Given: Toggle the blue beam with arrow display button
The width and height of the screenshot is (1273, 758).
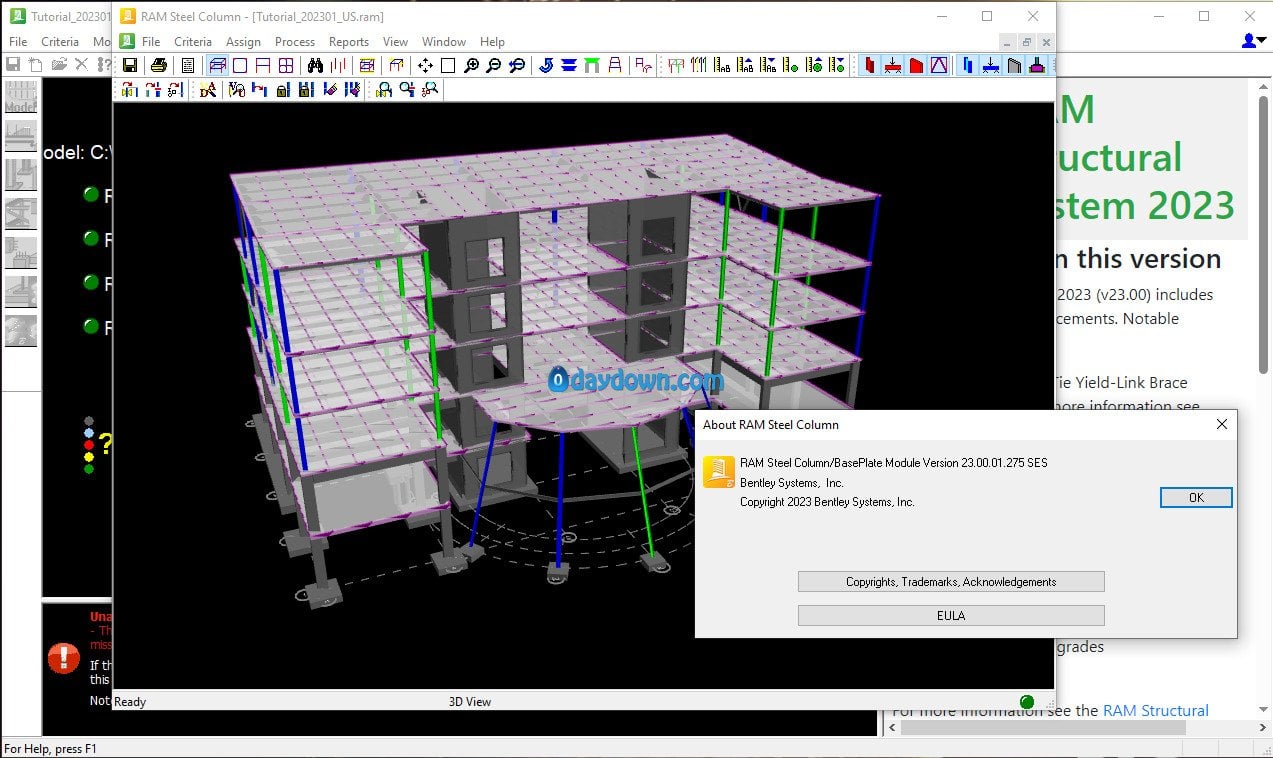Looking at the screenshot, I should point(990,65).
